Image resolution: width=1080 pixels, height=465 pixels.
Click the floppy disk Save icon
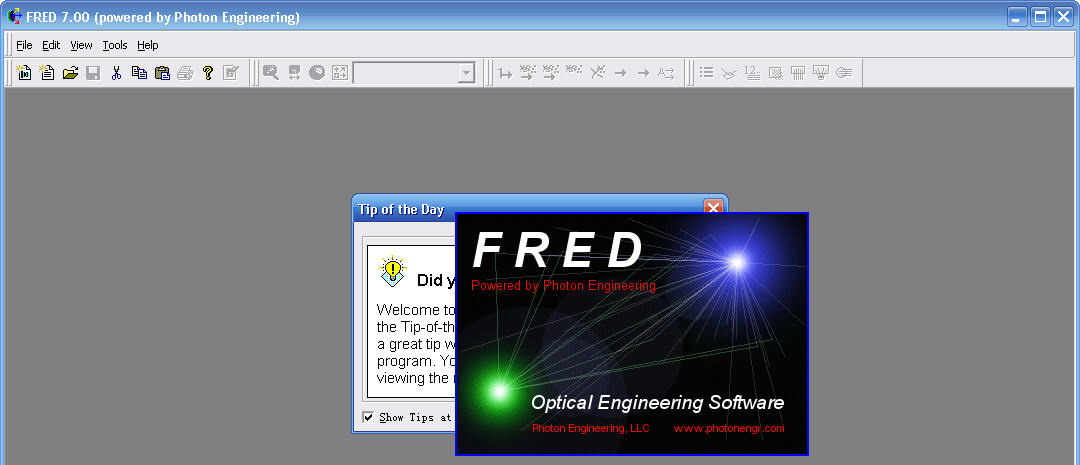93,72
